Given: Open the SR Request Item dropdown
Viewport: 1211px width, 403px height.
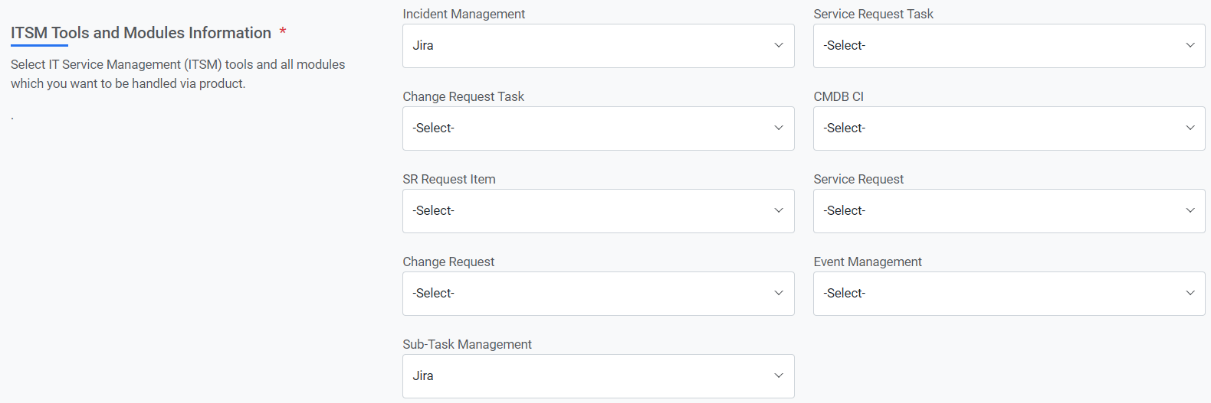Looking at the screenshot, I should pos(598,211).
